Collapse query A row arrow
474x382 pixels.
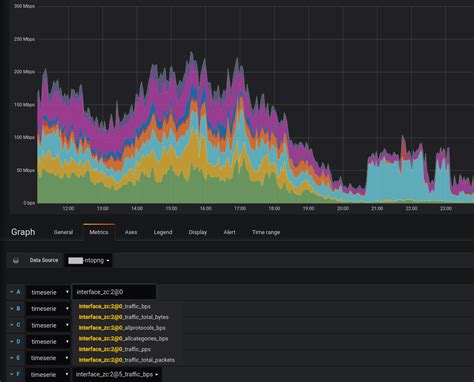12,292
